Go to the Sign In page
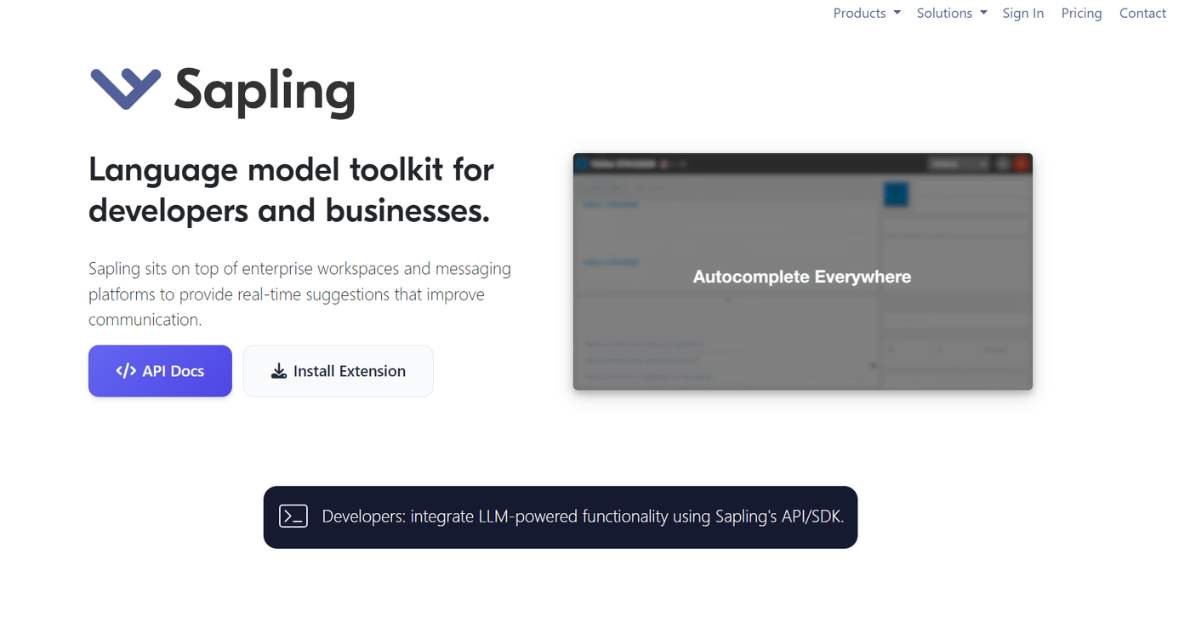Image resolution: width=1200 pixels, height=628 pixels. click(x=1023, y=13)
